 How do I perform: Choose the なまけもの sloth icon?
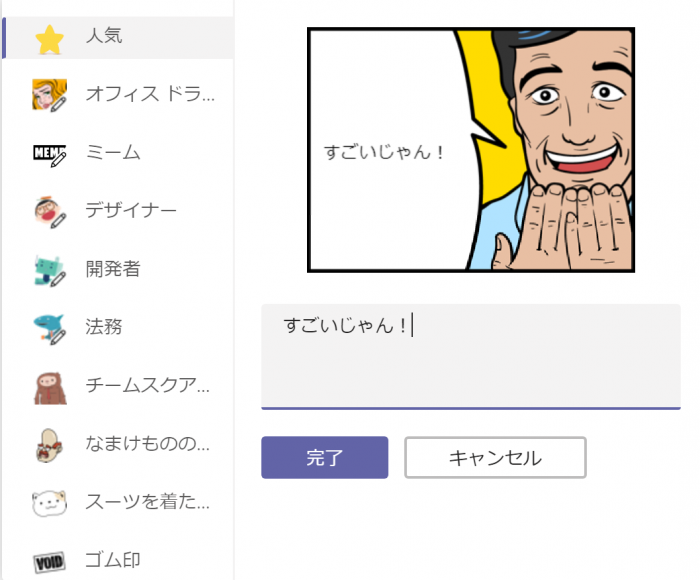click(x=50, y=445)
